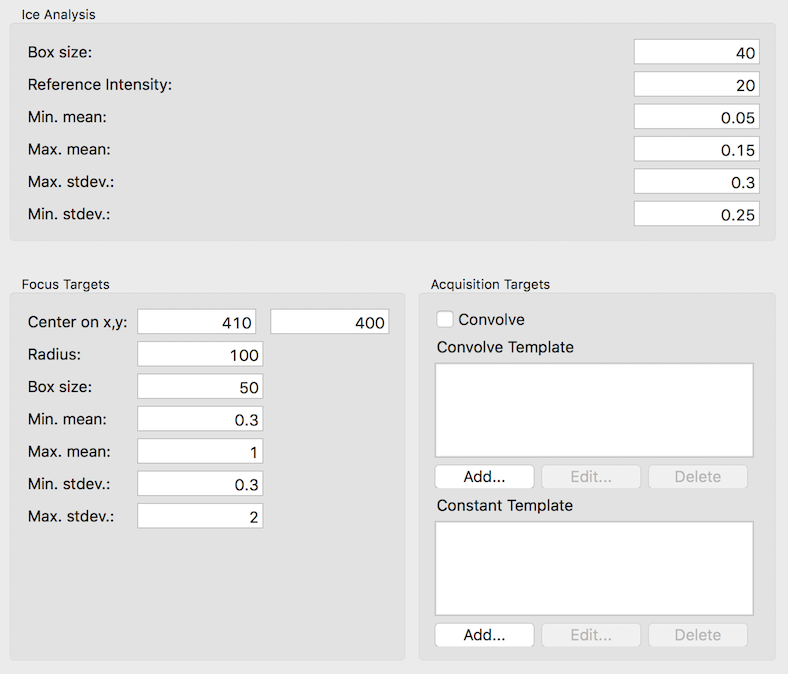Focus the Focus Targets Max. mean field
The image size is (788, 674).
(x=200, y=452)
